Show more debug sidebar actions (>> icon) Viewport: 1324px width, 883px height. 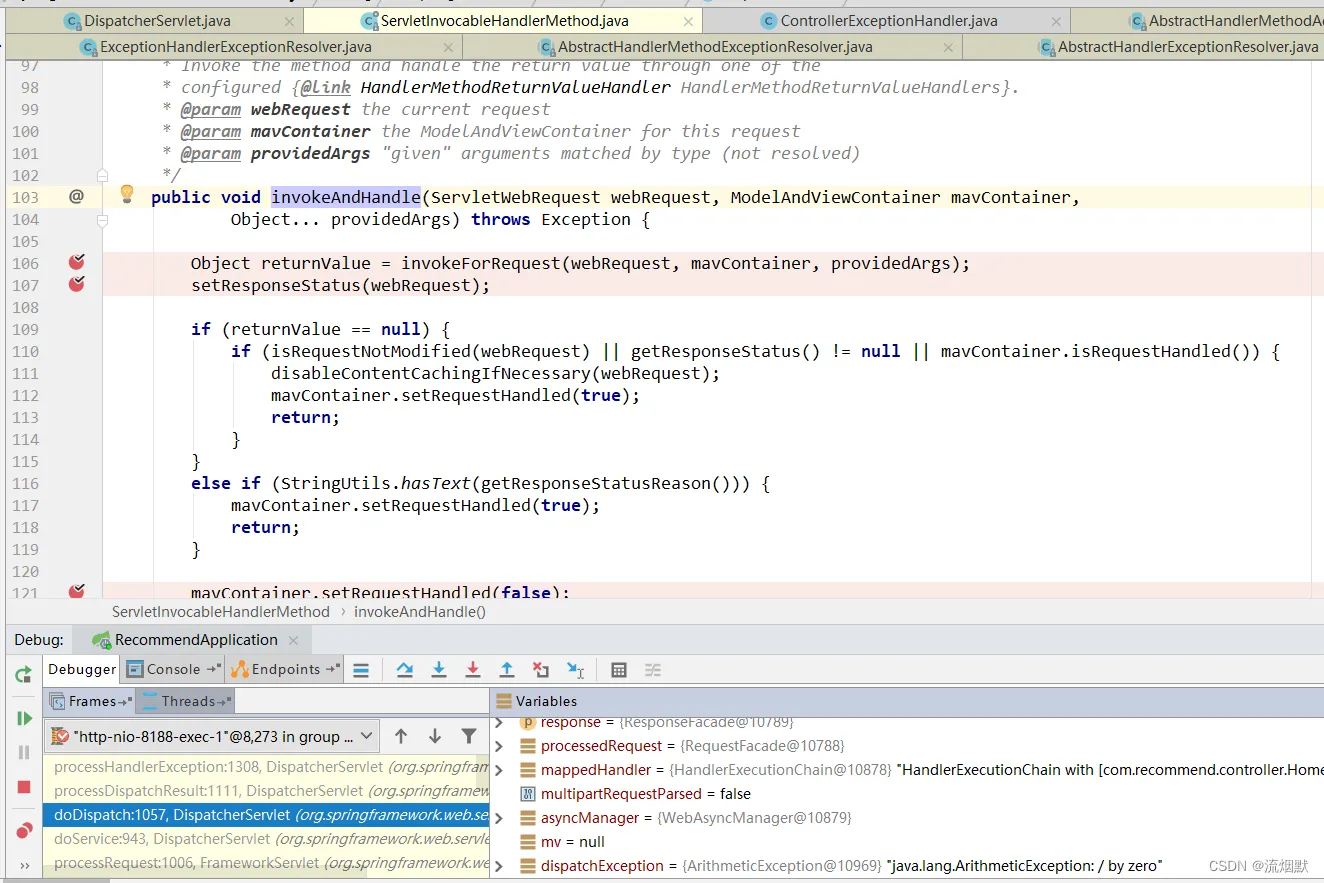pos(24,866)
